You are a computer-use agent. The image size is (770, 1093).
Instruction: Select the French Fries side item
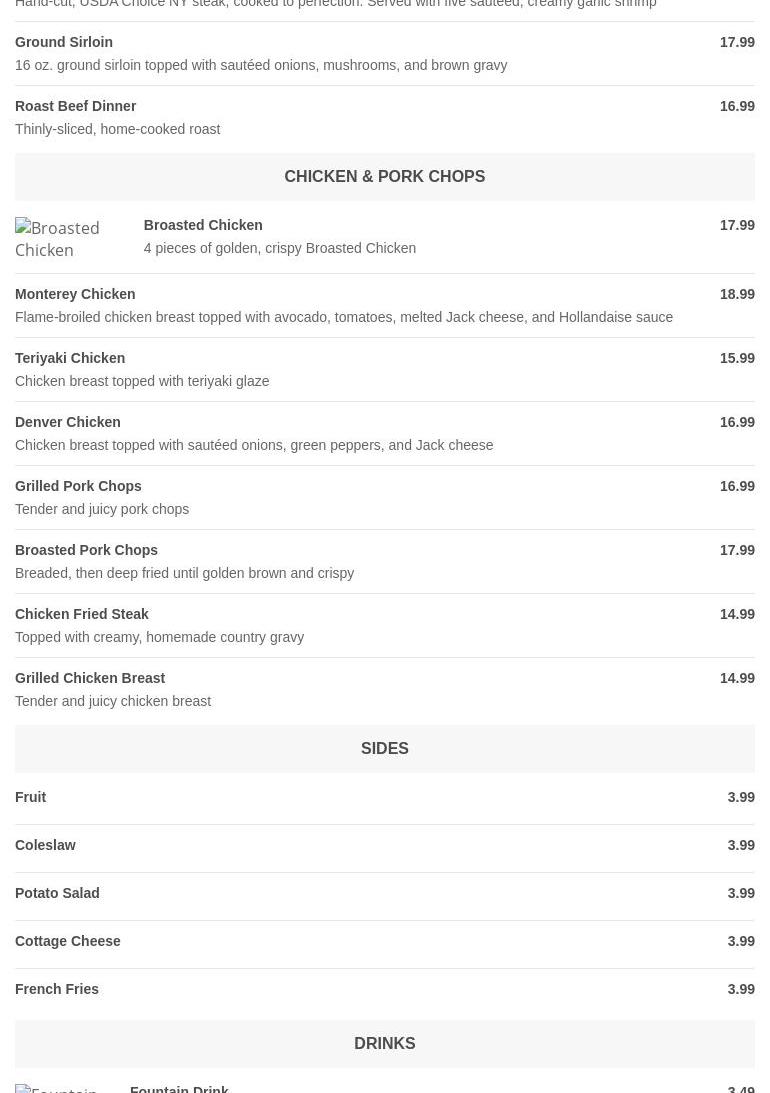57,990
